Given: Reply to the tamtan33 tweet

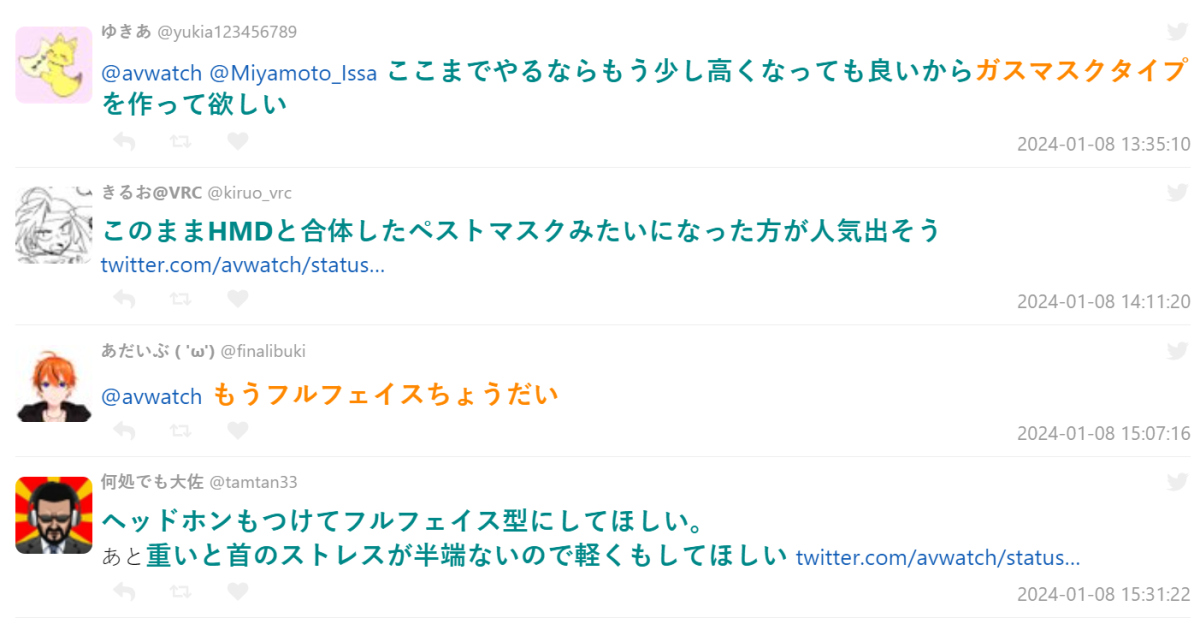Looking at the screenshot, I should (124, 592).
